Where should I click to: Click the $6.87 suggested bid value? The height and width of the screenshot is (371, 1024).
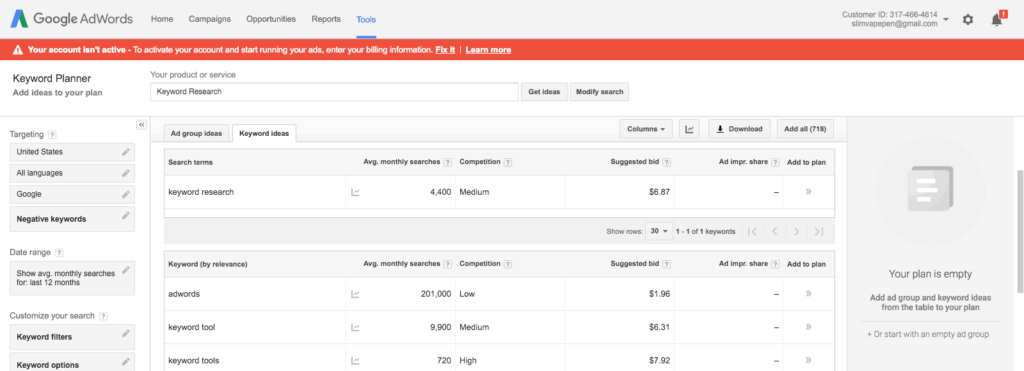pyautogui.click(x=659, y=192)
